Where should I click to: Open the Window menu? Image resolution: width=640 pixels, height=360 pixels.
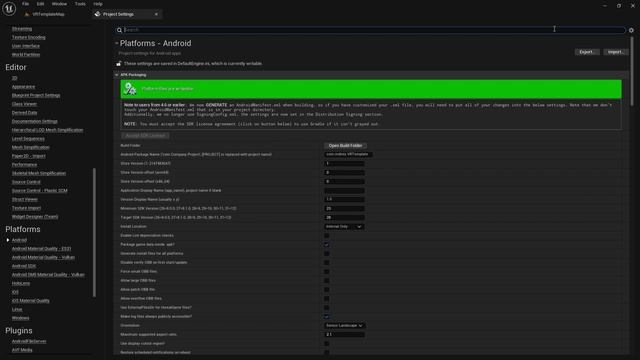tap(59, 4)
